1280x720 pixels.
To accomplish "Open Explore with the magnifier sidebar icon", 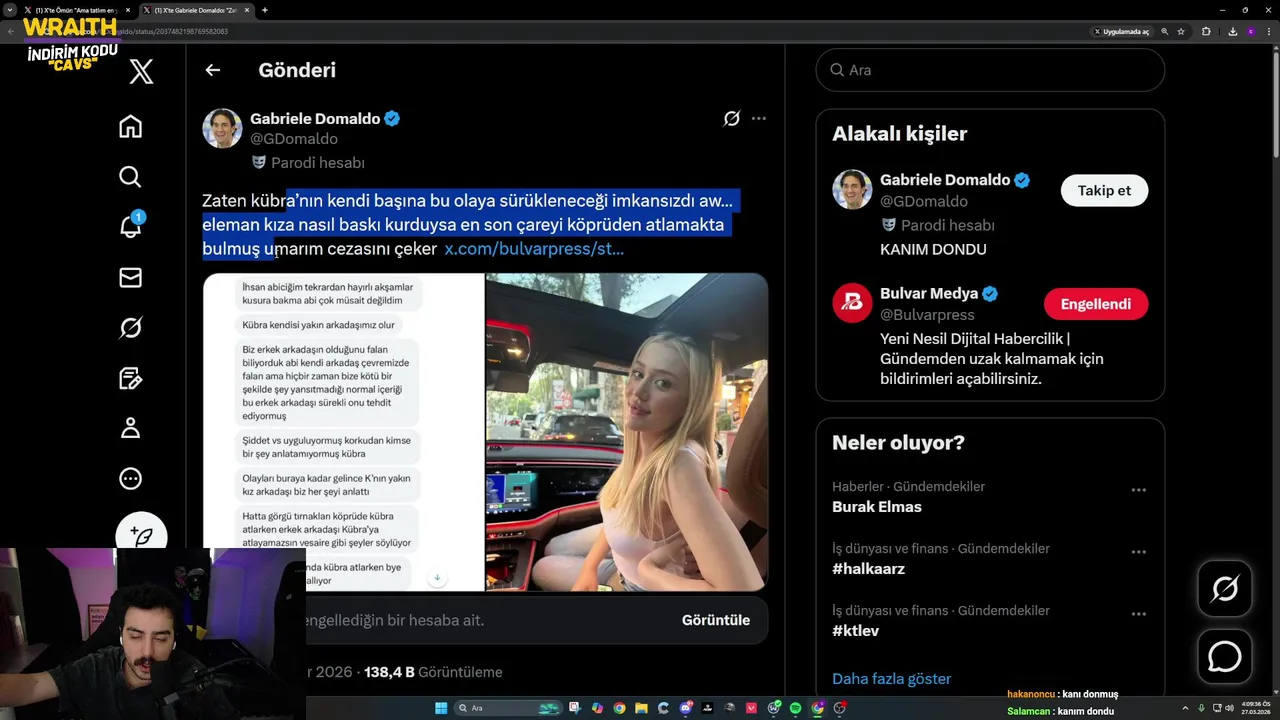I will point(130,177).
